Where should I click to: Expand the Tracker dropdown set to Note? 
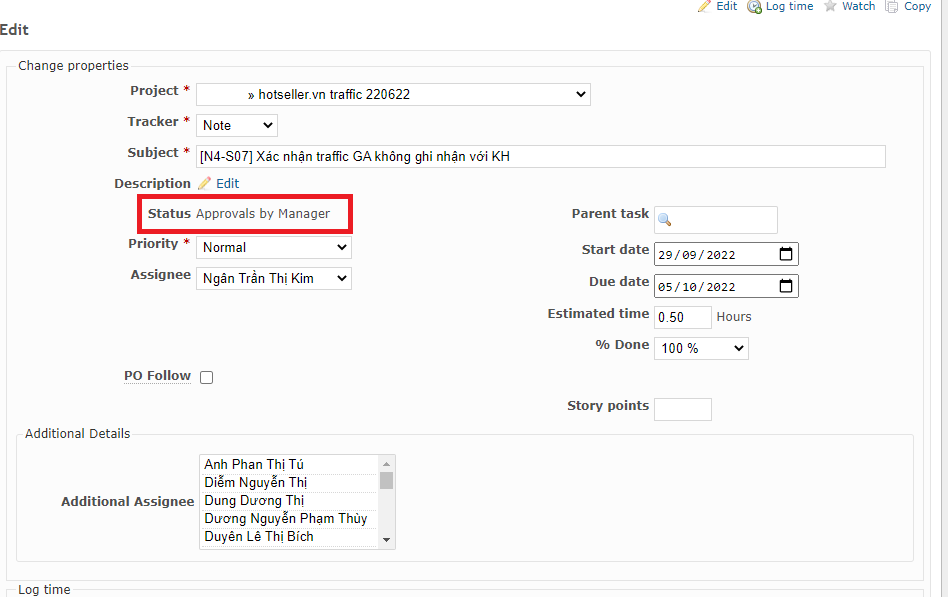237,125
